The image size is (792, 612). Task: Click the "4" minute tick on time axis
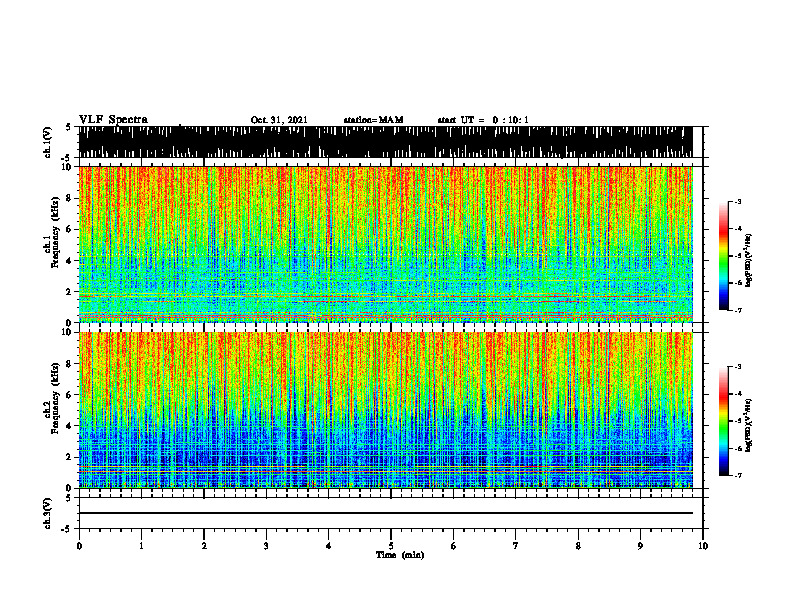329,546
